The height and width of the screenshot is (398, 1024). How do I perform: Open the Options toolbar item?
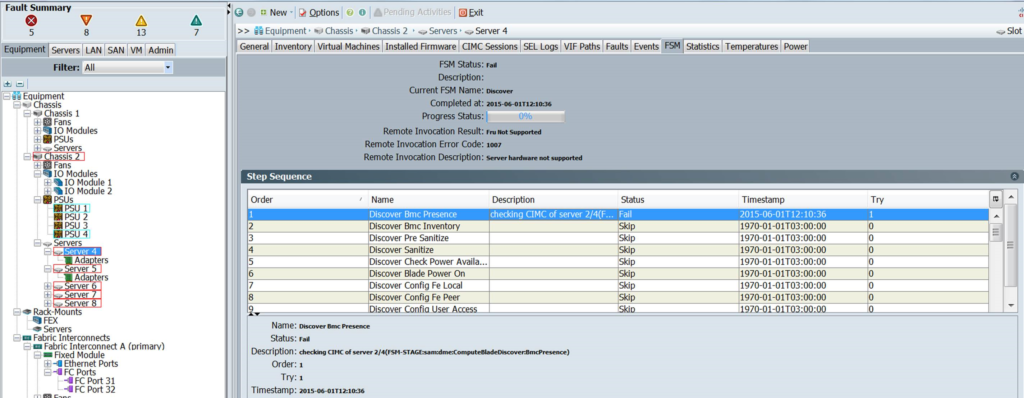tap(319, 12)
